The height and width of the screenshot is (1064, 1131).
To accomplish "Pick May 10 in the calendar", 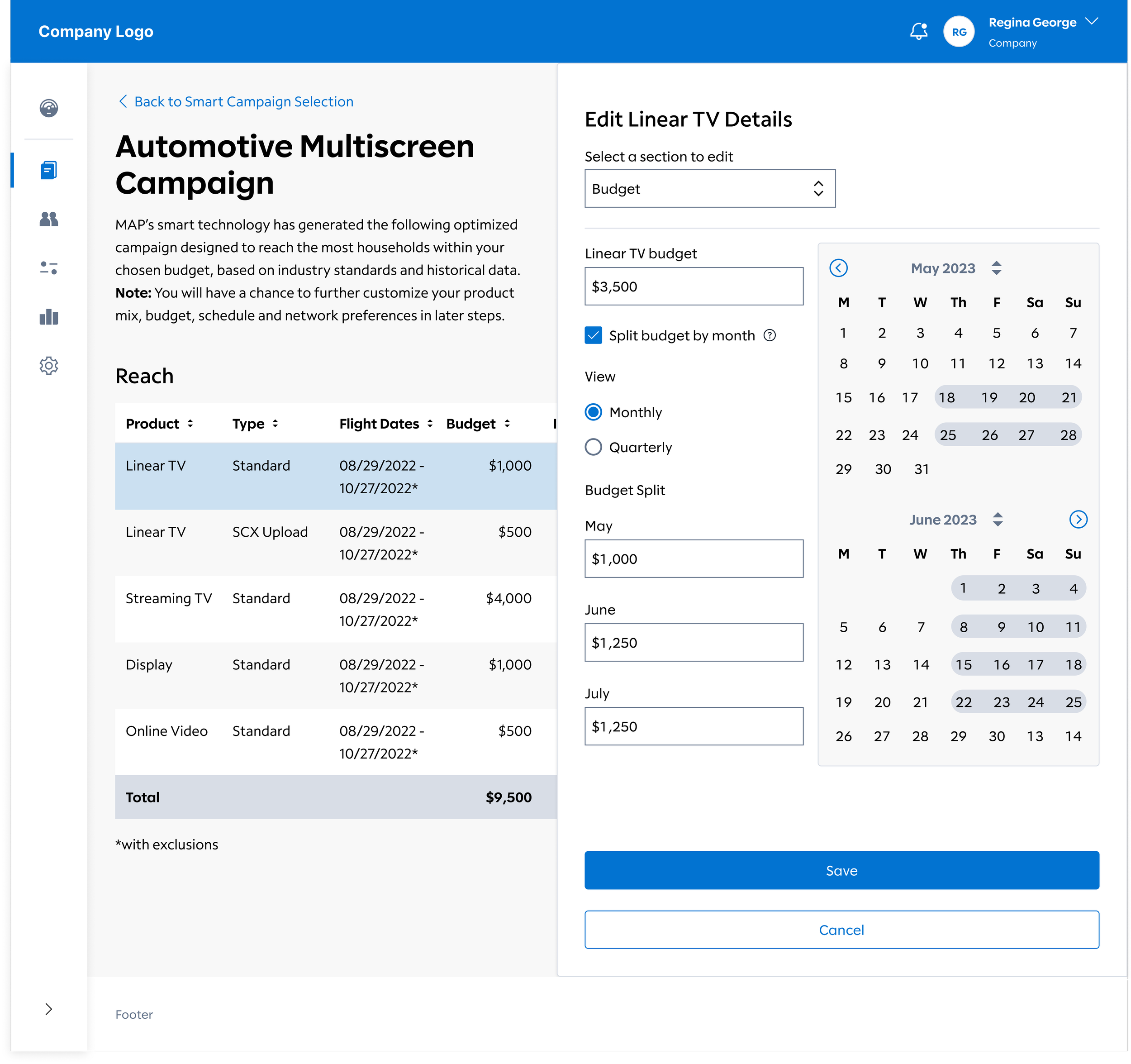I will (920, 363).
